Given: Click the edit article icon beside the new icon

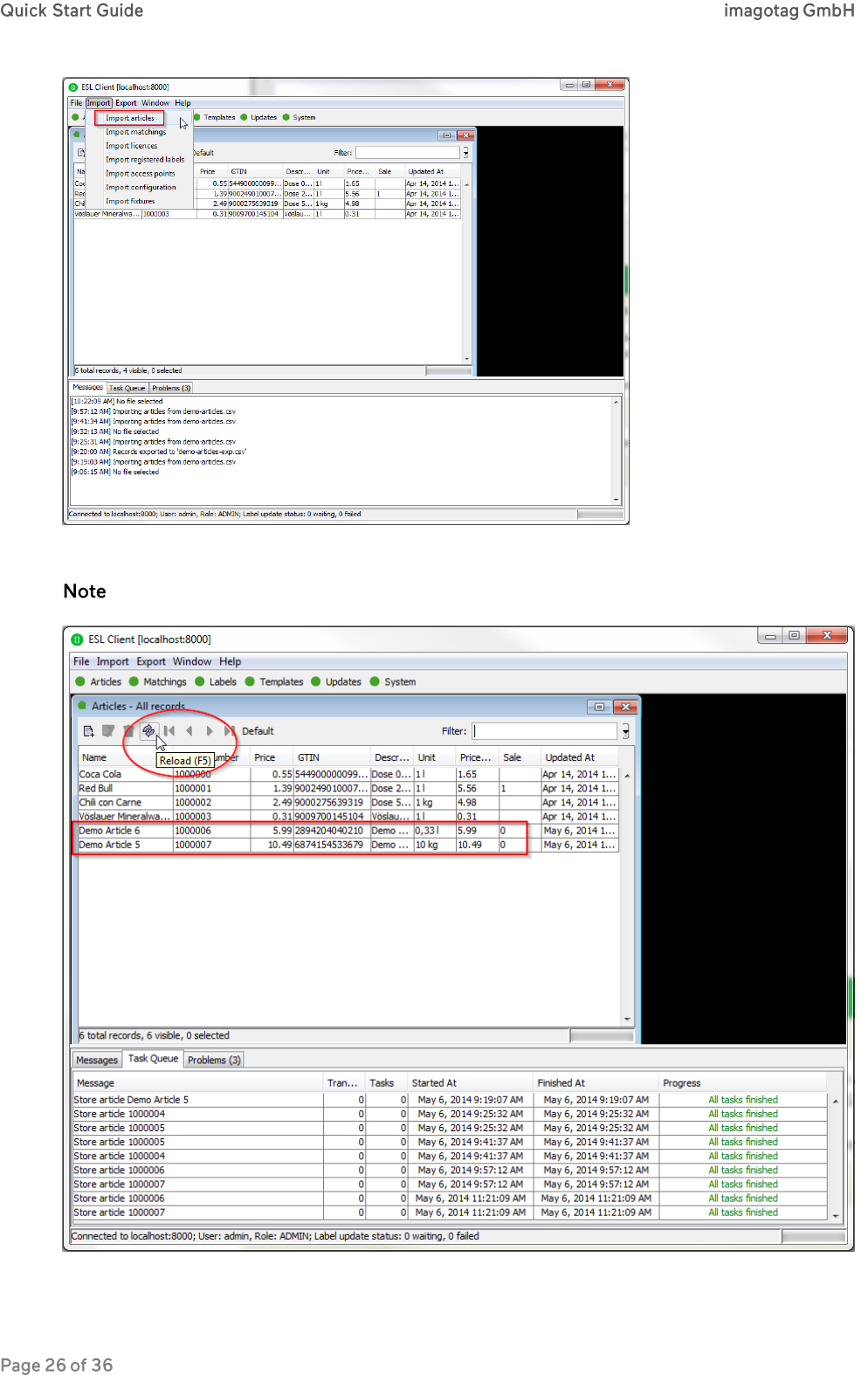Looking at the screenshot, I should click(x=108, y=731).
